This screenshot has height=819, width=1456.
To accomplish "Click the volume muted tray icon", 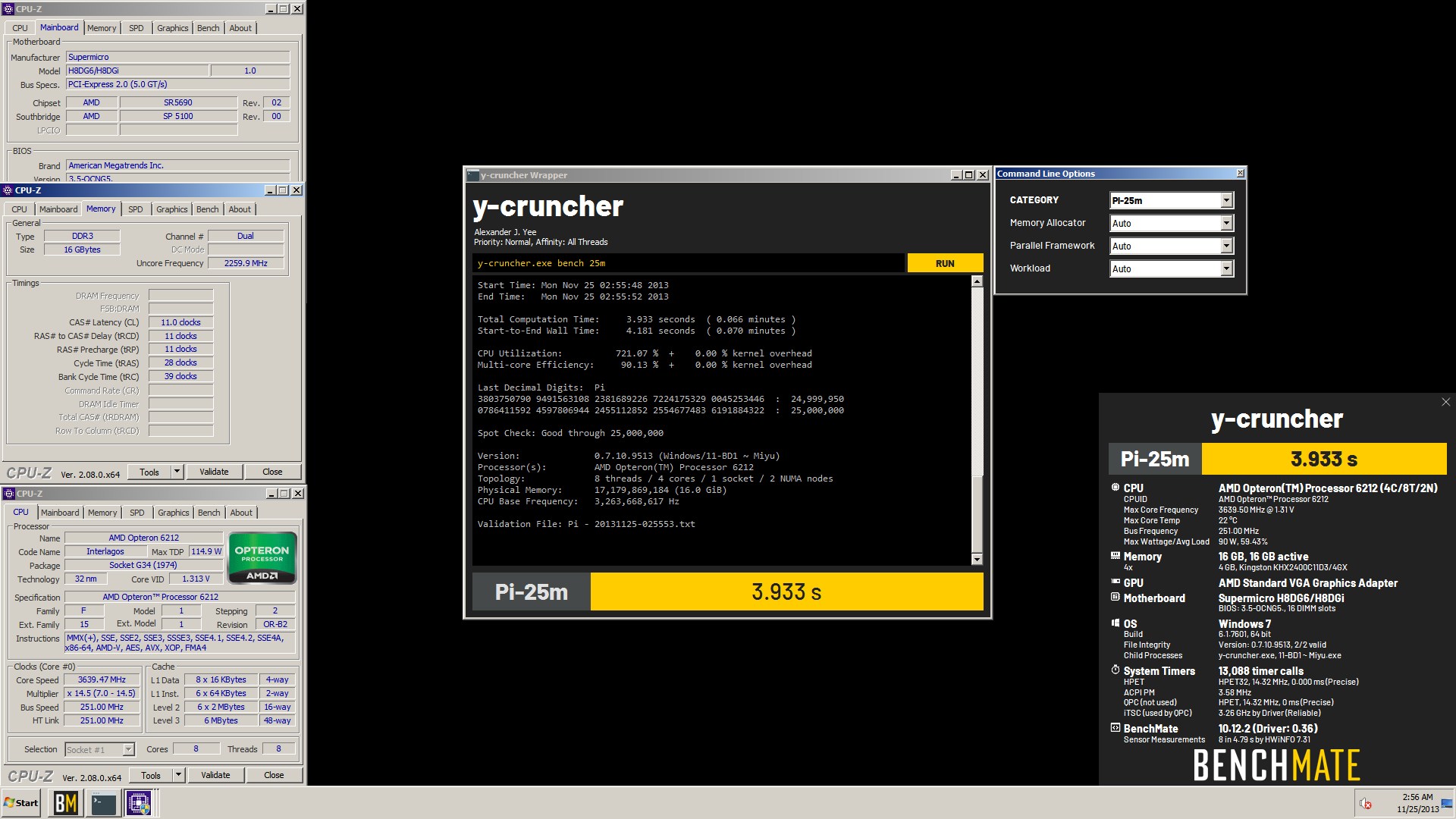I will coord(1365,804).
